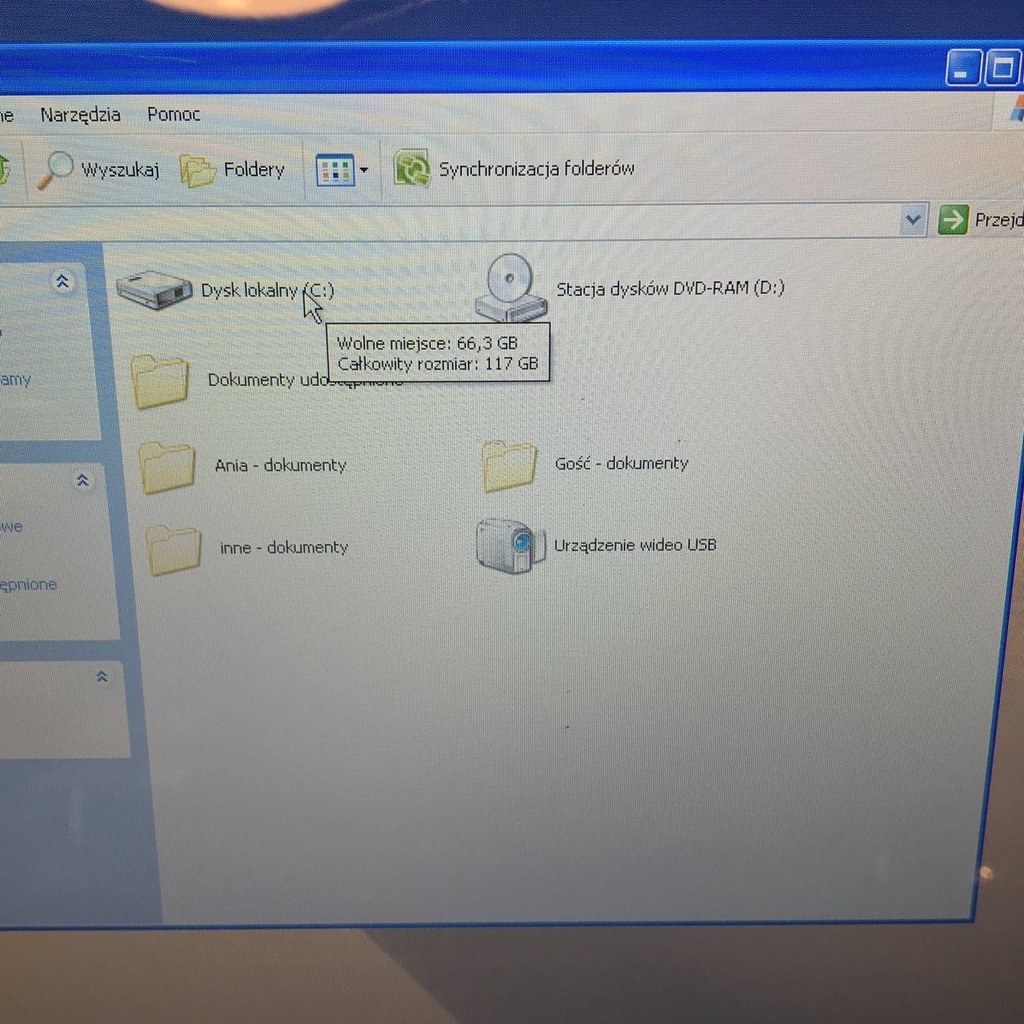The image size is (1024, 1024).
Task: Click the Wyszukaj toolbar label
Action: 120,170
